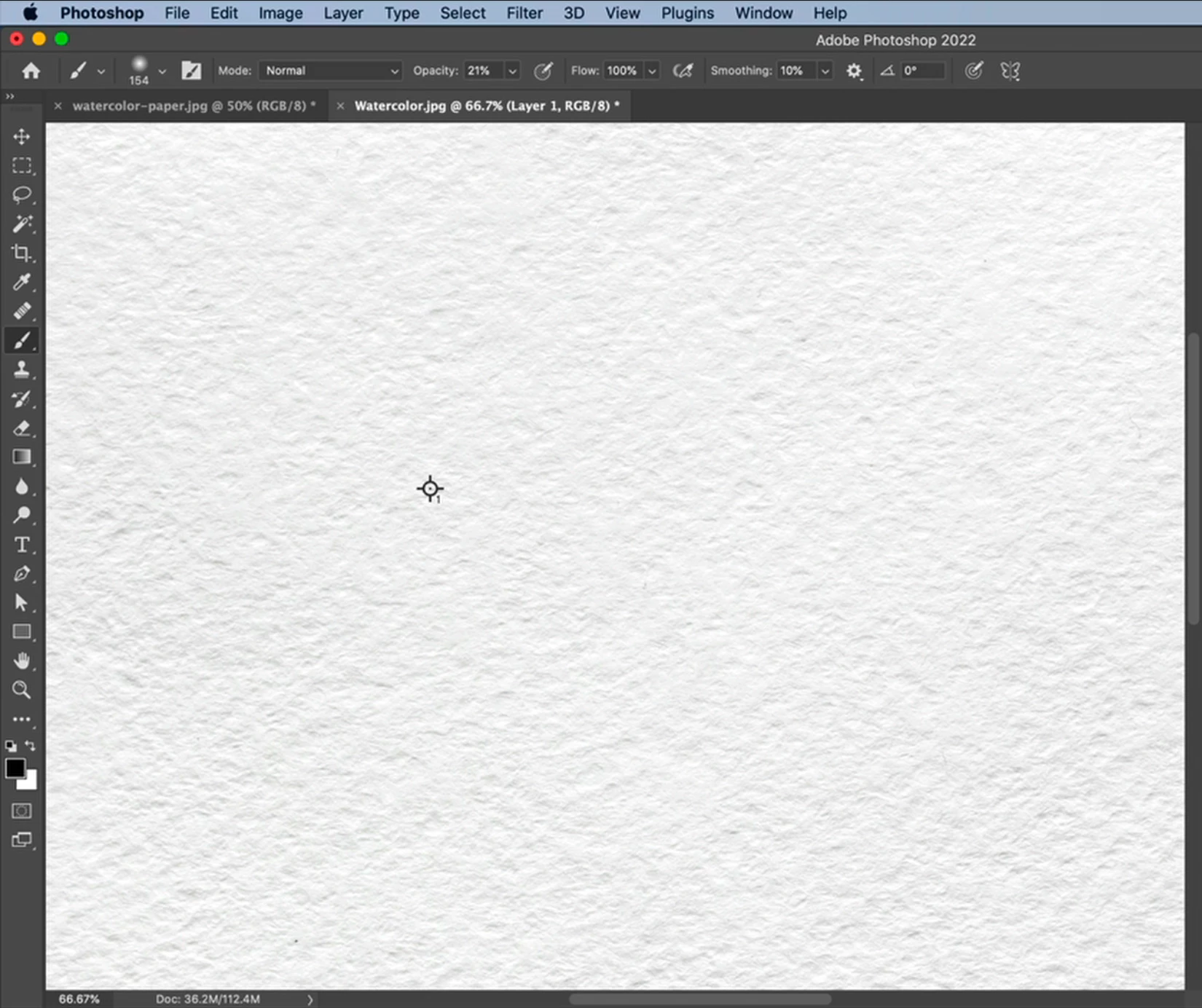1202x1008 pixels.
Task: Expand status bar info arrow
Action: tap(310, 999)
